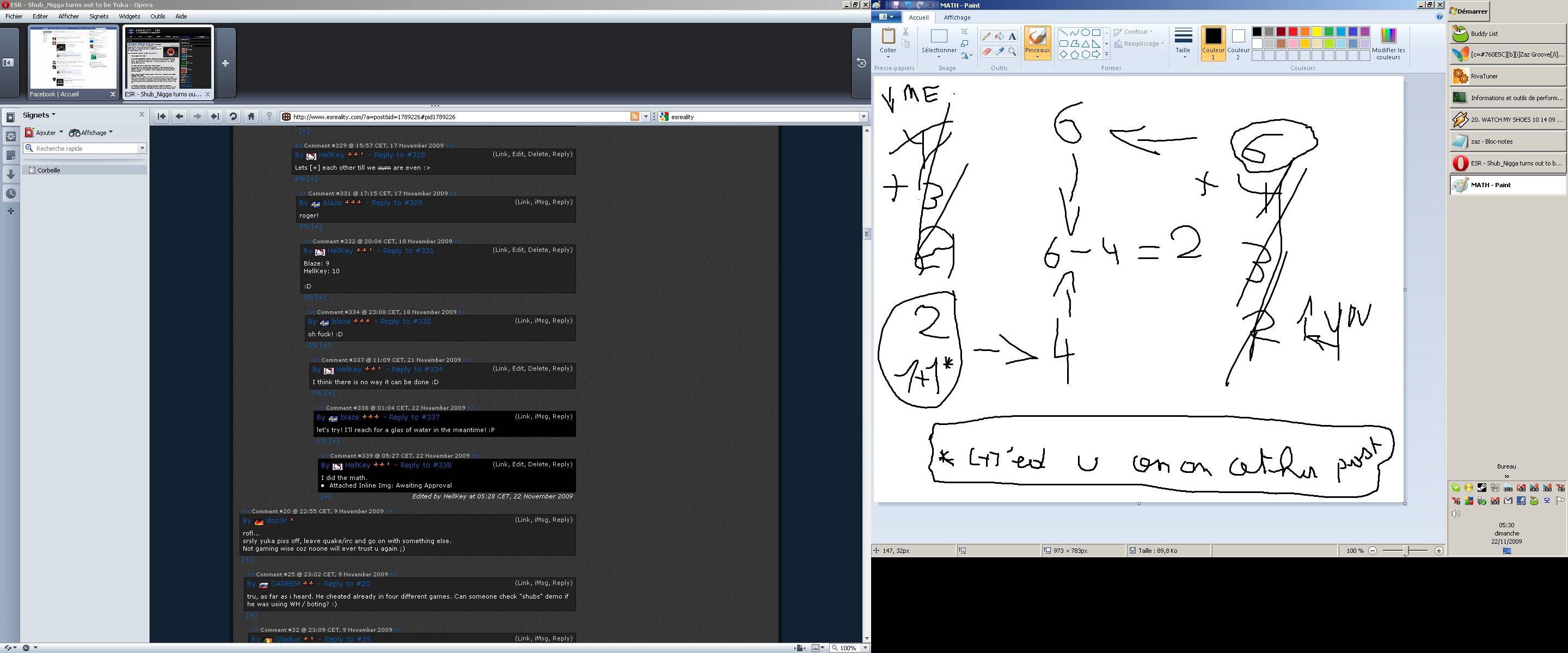Click Reply on blaze's comment #338
Screen dimensions: 1568x653
[x=561, y=416]
